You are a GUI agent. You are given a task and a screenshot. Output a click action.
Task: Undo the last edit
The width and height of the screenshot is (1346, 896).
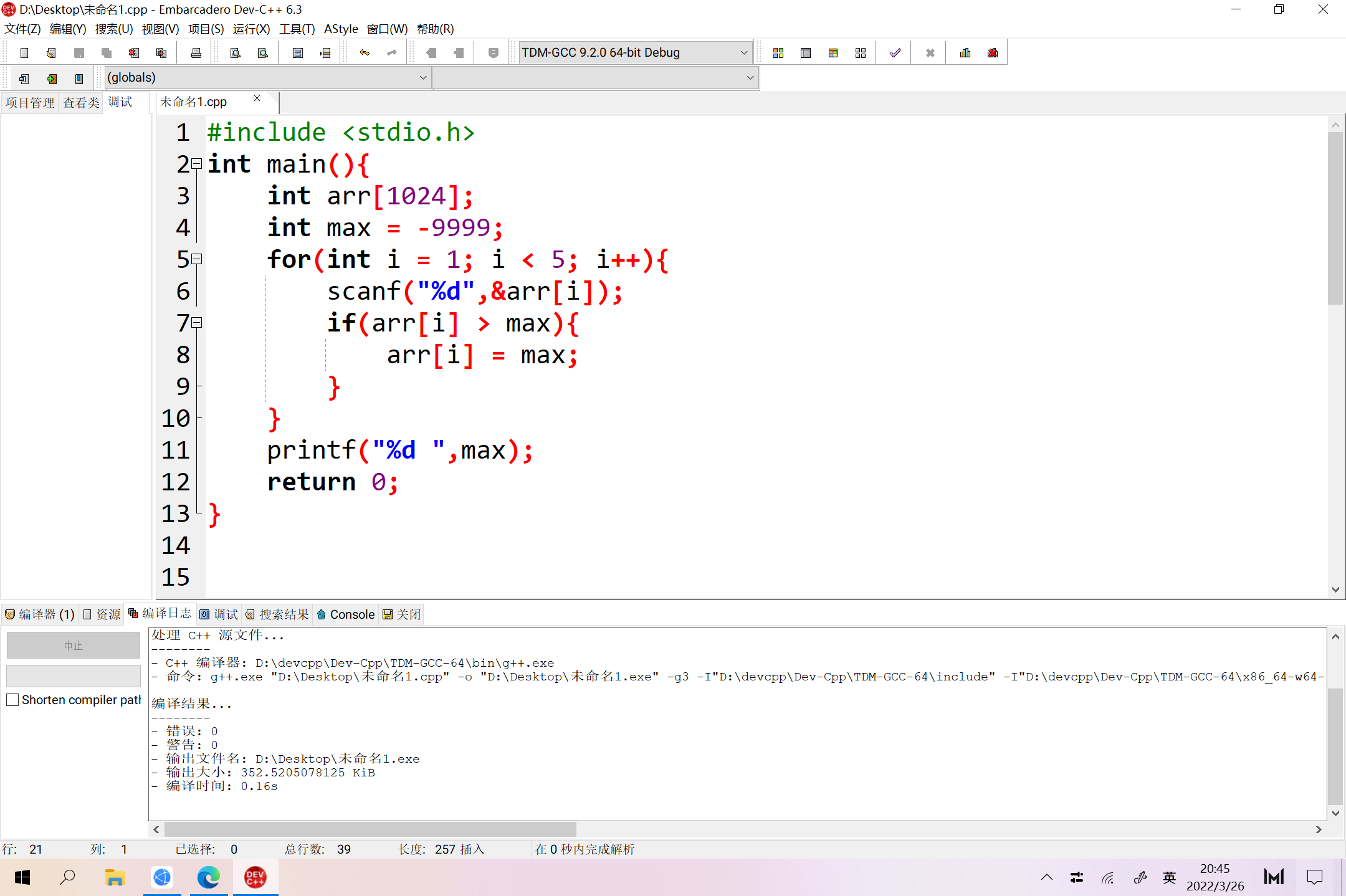click(364, 52)
